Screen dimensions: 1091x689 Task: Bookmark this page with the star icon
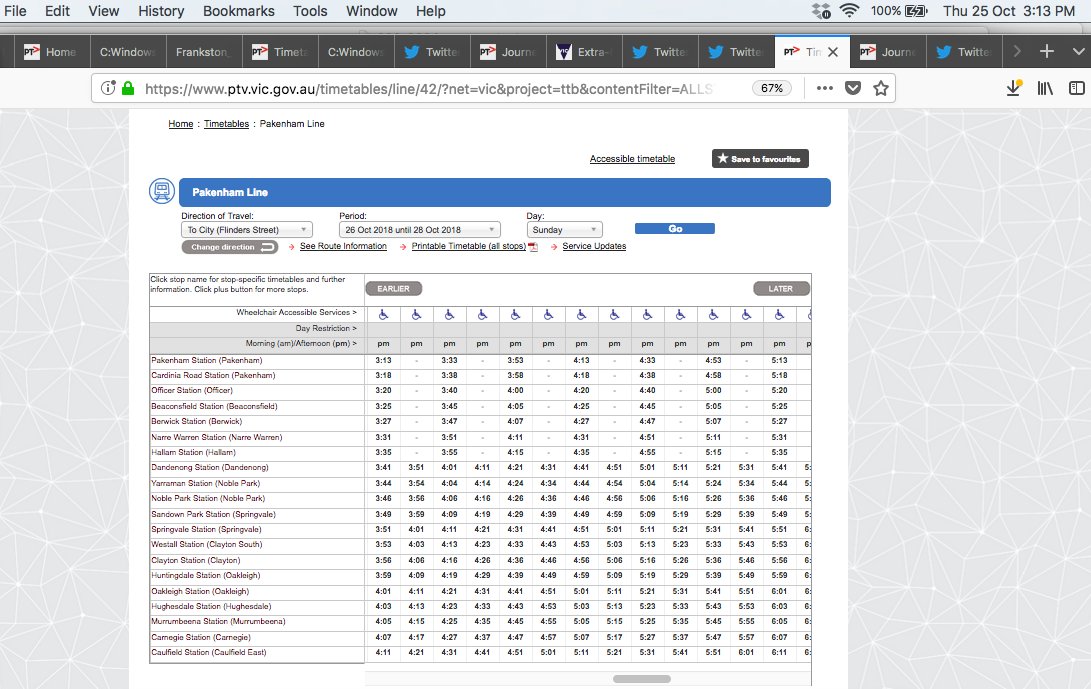pyautogui.click(x=881, y=88)
